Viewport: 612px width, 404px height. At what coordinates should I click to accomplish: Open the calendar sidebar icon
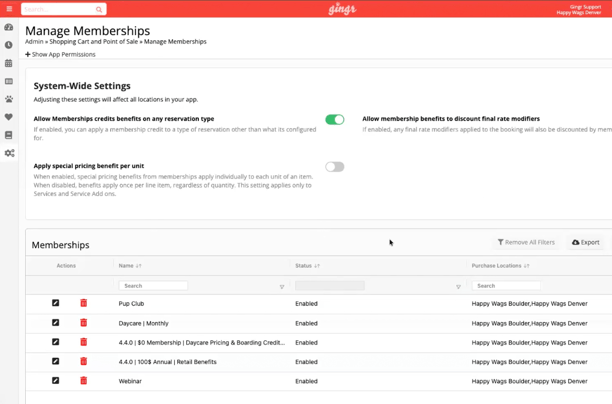(9, 63)
